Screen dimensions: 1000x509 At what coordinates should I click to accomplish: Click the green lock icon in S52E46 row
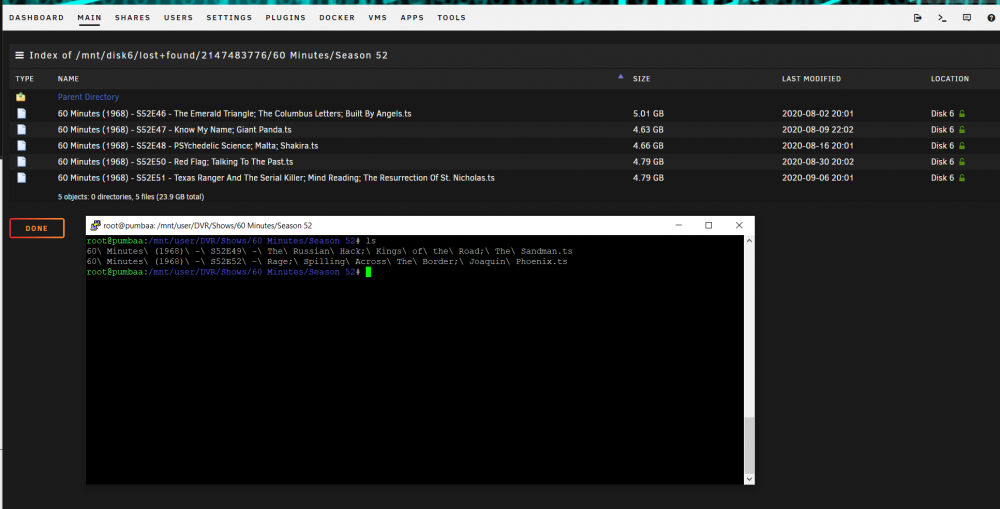[x=962, y=114]
